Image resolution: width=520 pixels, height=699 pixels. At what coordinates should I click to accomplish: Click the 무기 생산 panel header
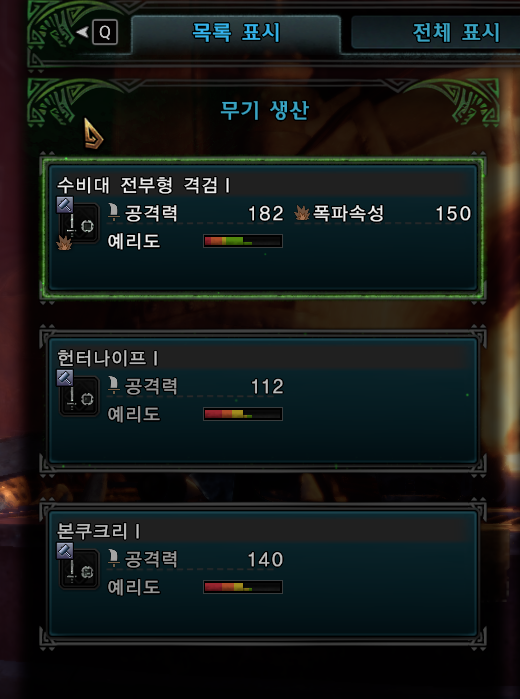pyautogui.click(x=264, y=110)
